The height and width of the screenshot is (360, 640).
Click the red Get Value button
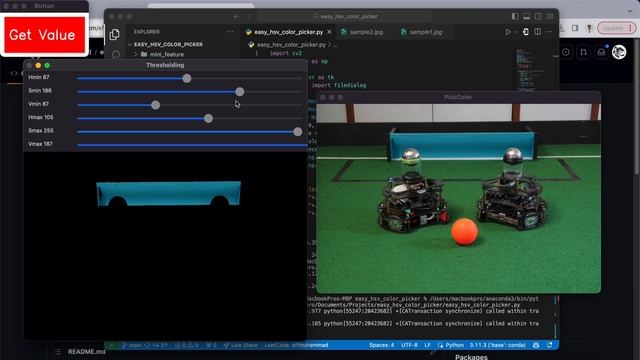click(x=44, y=35)
